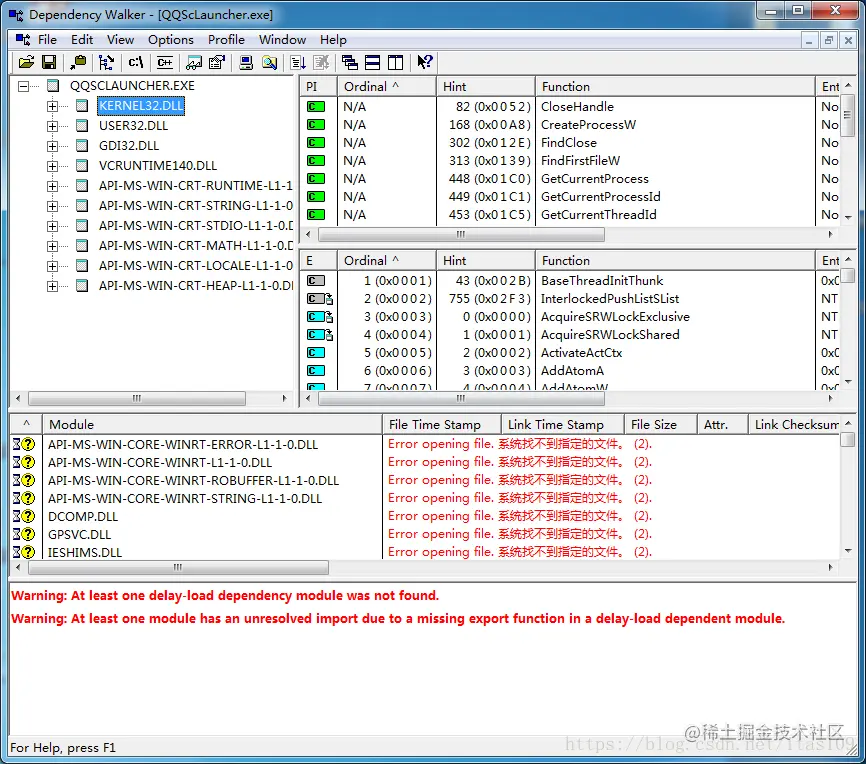Viewport: 866px width, 764px height.
Task: Expand the VCRUNTIME140.DLL tree node
Action: [x=52, y=166]
